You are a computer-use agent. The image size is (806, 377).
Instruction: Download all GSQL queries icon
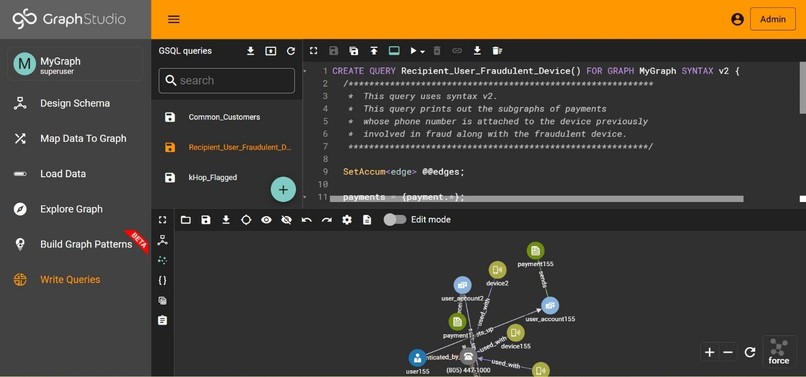pyautogui.click(x=250, y=51)
